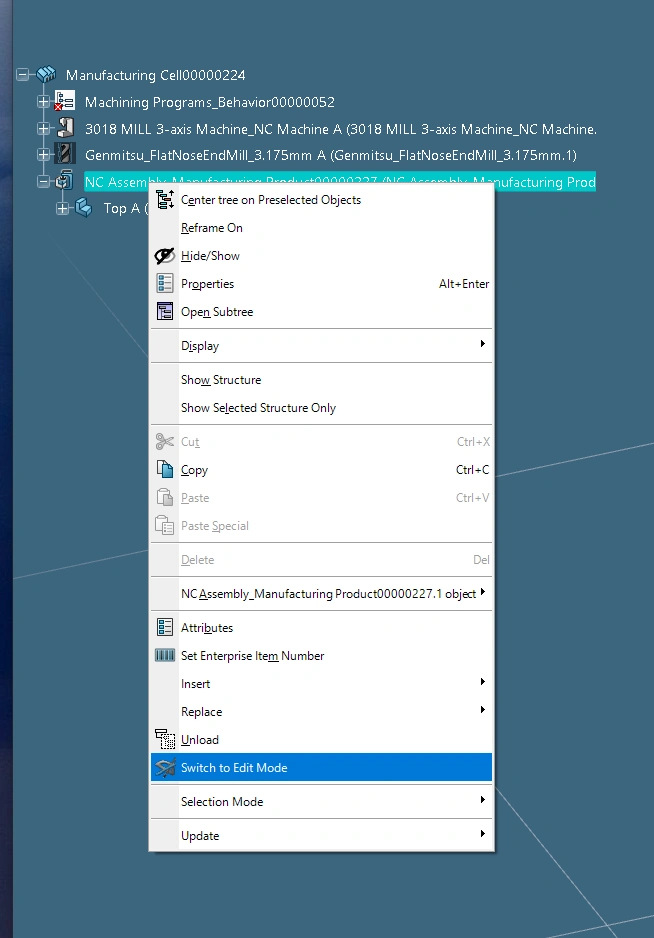Select Copy in the context menu
The width and height of the screenshot is (654, 938).
tap(194, 470)
